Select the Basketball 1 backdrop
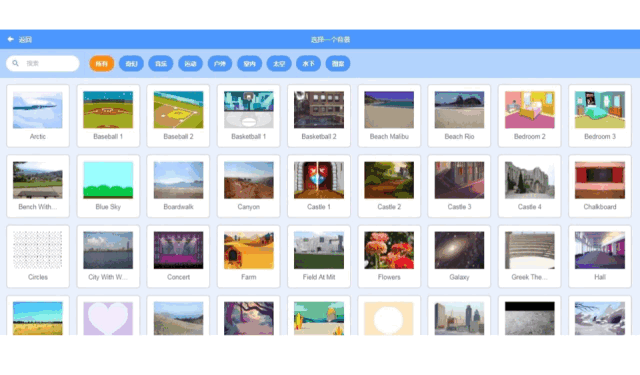 (249, 116)
